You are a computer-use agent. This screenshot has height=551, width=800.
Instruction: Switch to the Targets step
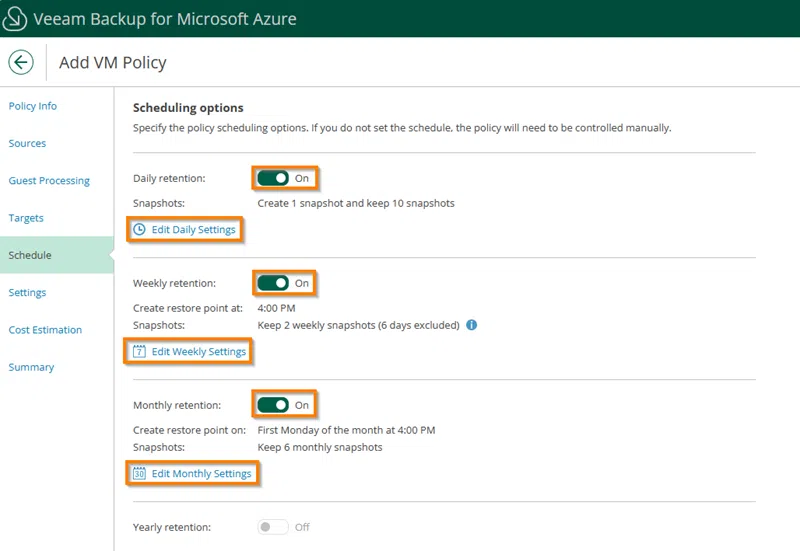(26, 218)
